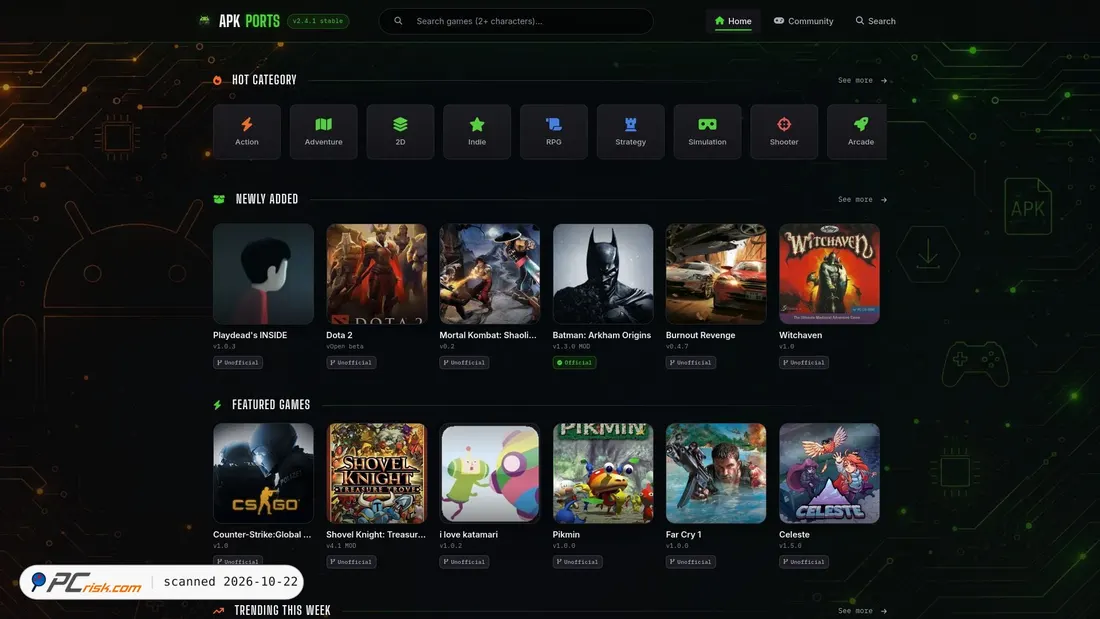The height and width of the screenshot is (619, 1100).
Task: Open the Adventure category tile
Action: click(x=323, y=132)
